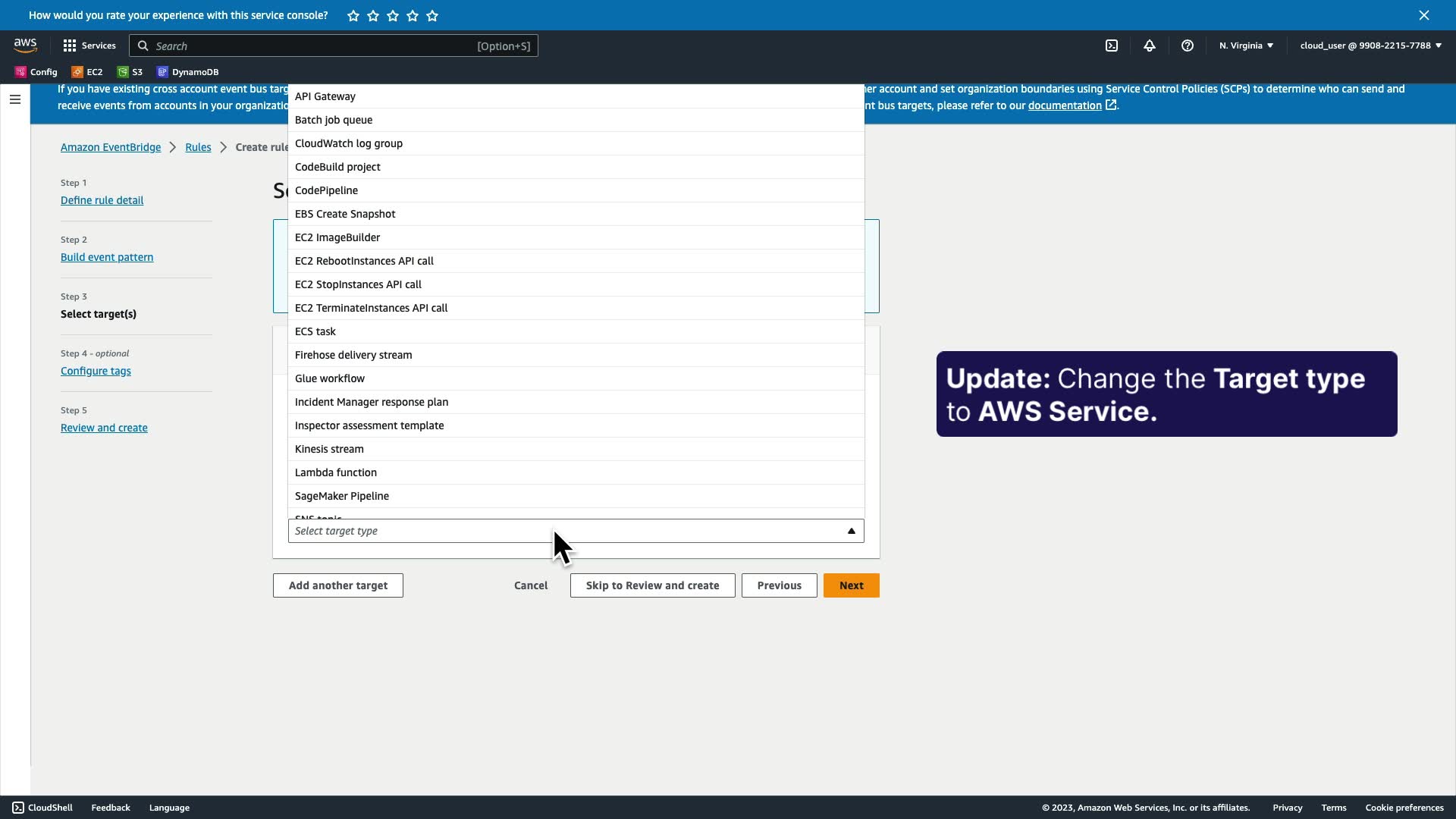This screenshot has height=819, width=1456.
Task: Collapse the Select target type dropdown
Action: tap(851, 531)
